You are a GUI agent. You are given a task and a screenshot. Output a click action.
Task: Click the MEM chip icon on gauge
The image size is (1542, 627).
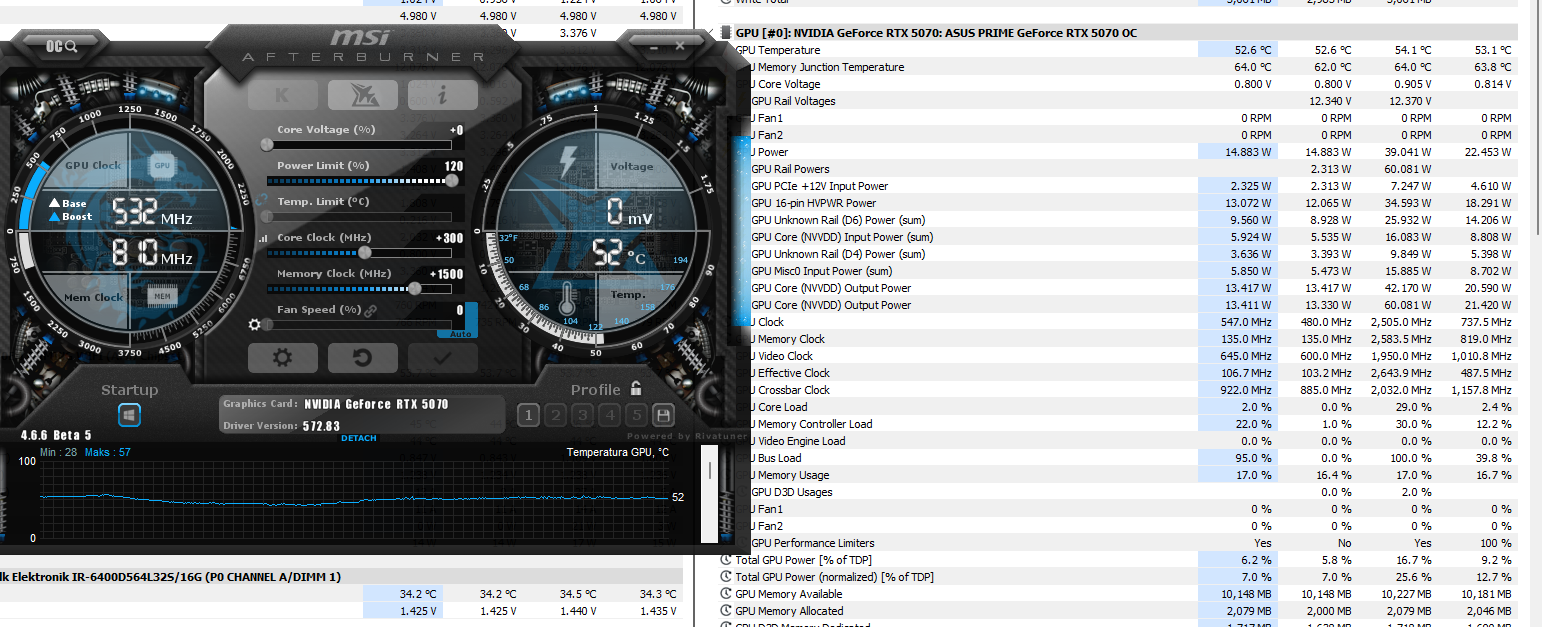pyautogui.click(x=160, y=296)
